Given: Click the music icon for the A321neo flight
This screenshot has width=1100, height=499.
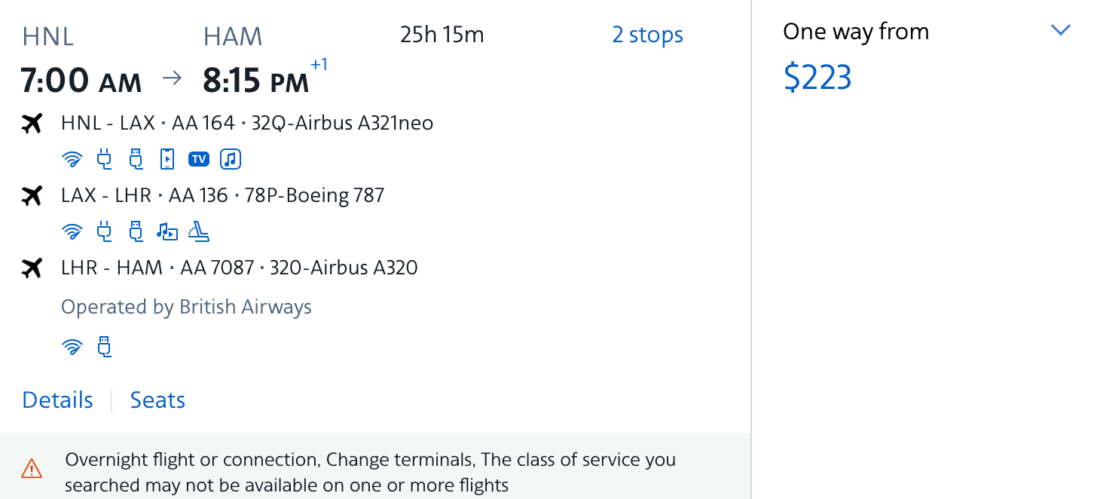Looking at the screenshot, I should pos(231,159).
